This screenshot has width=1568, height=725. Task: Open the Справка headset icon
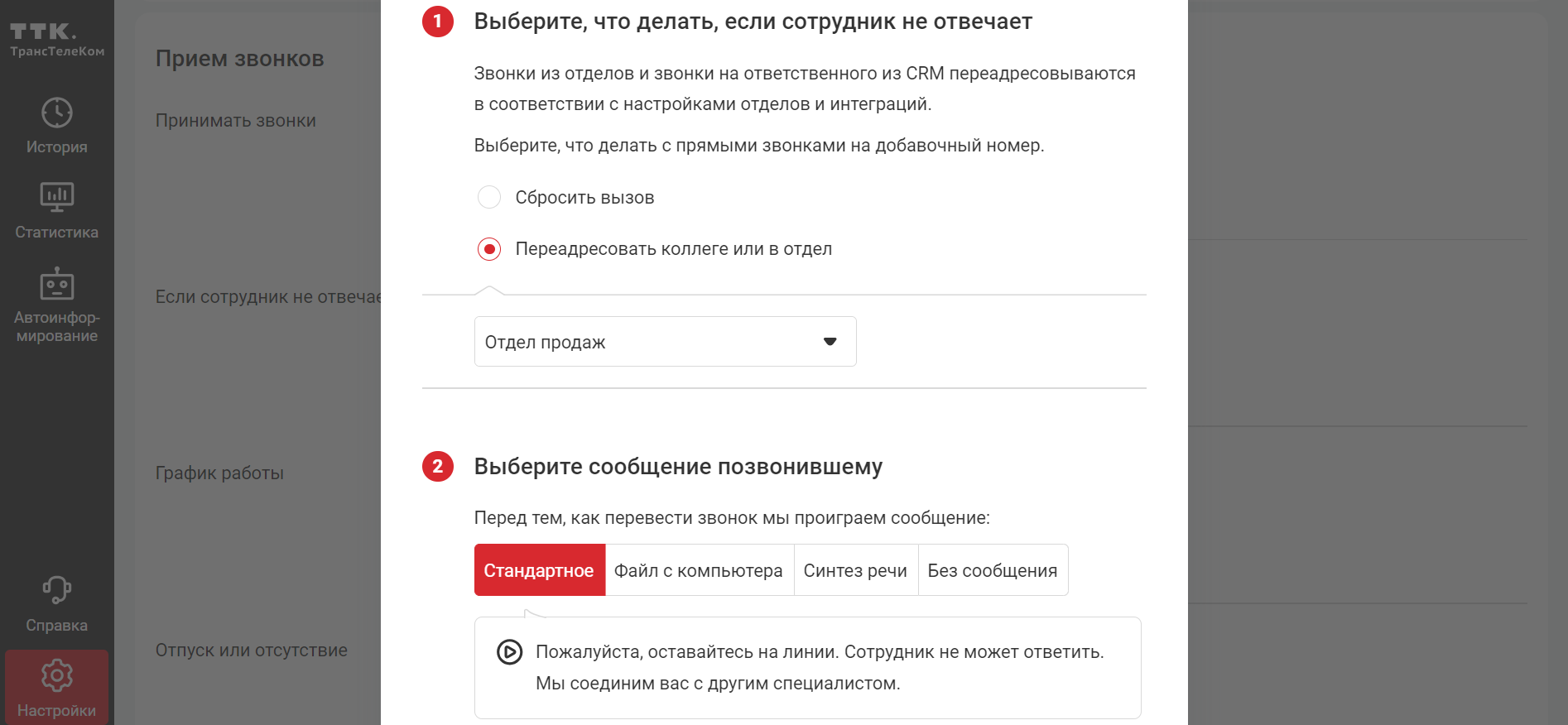[x=56, y=590]
